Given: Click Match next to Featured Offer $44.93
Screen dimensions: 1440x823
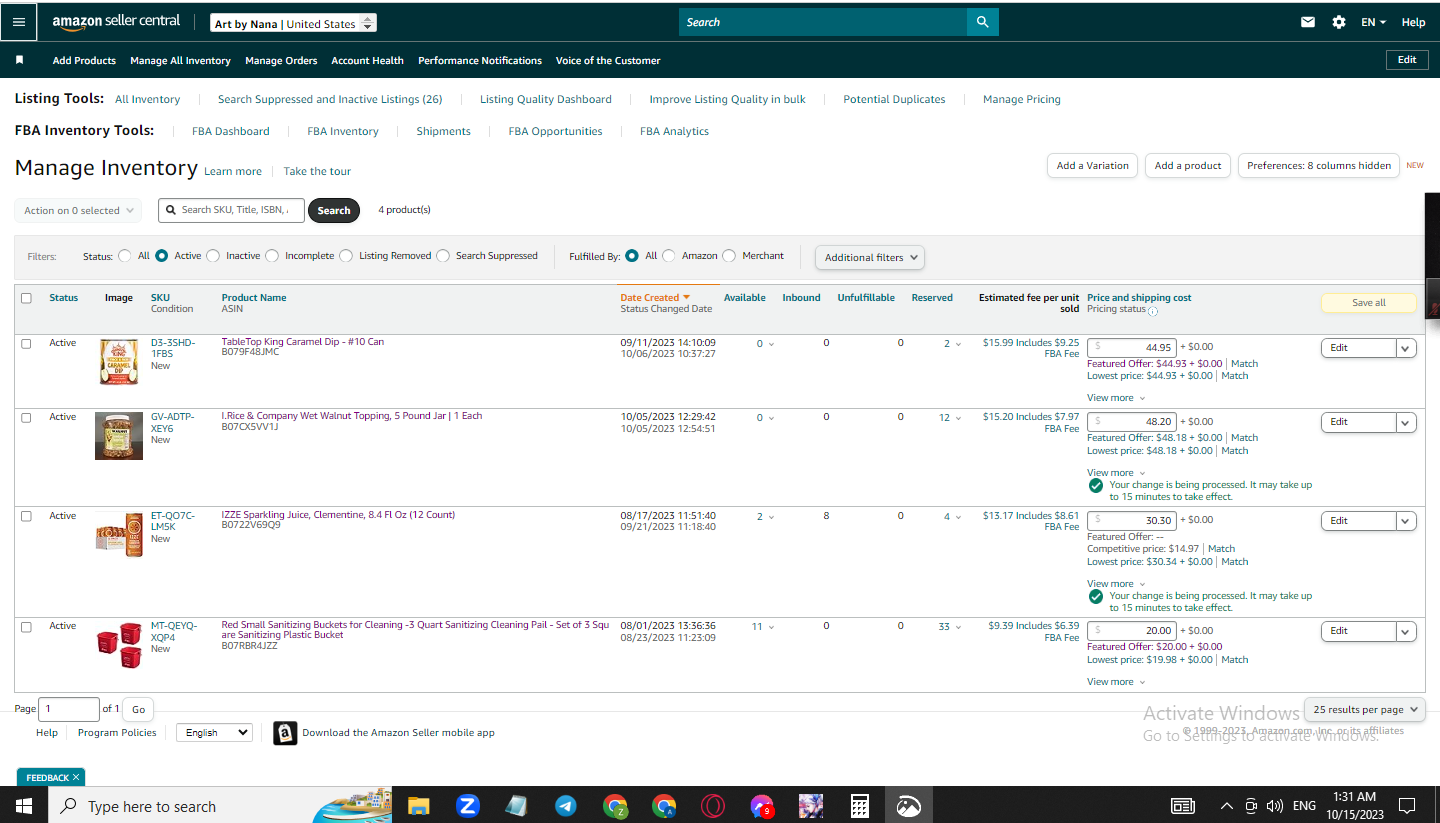Looking at the screenshot, I should [x=1244, y=364].
